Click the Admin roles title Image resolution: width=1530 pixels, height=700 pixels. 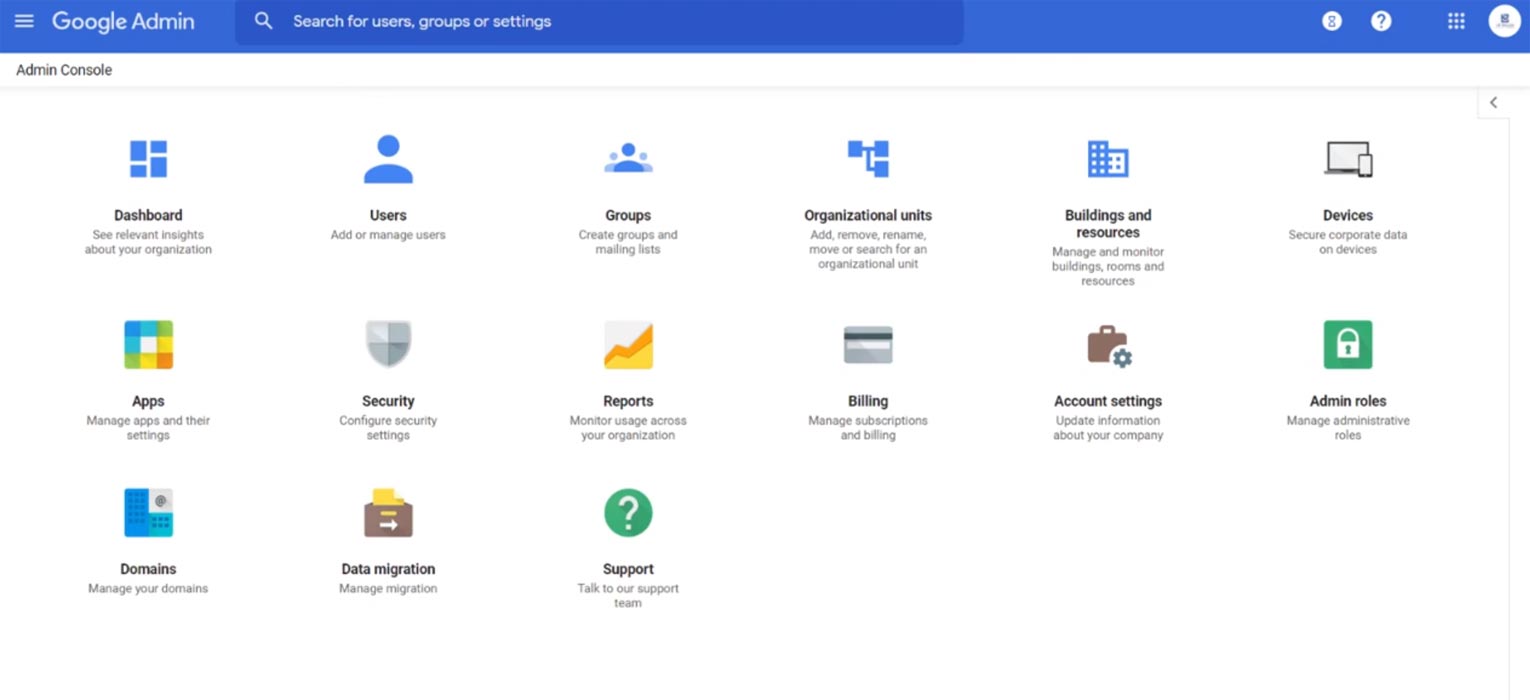tap(1348, 401)
